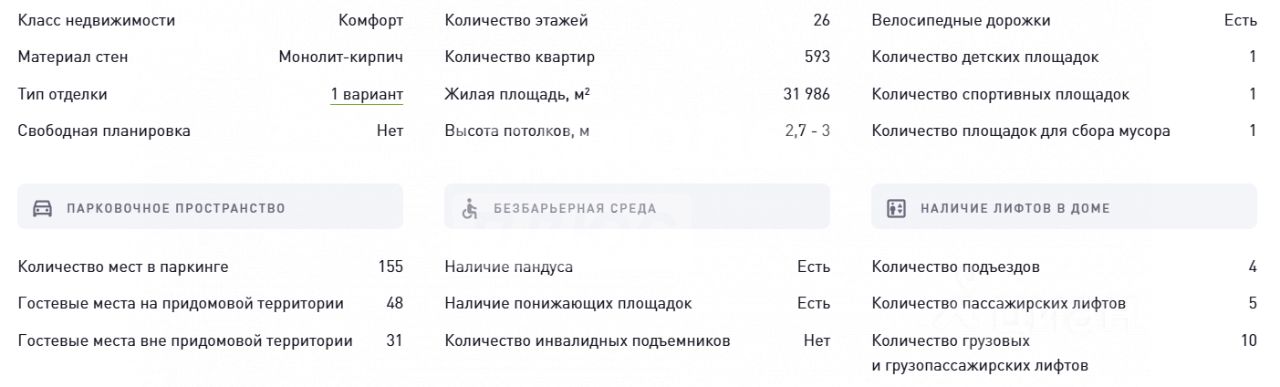Click Количество грузовых и грузопассажирских лифтов label
Screen dimensions: 1280x387
[980, 353]
